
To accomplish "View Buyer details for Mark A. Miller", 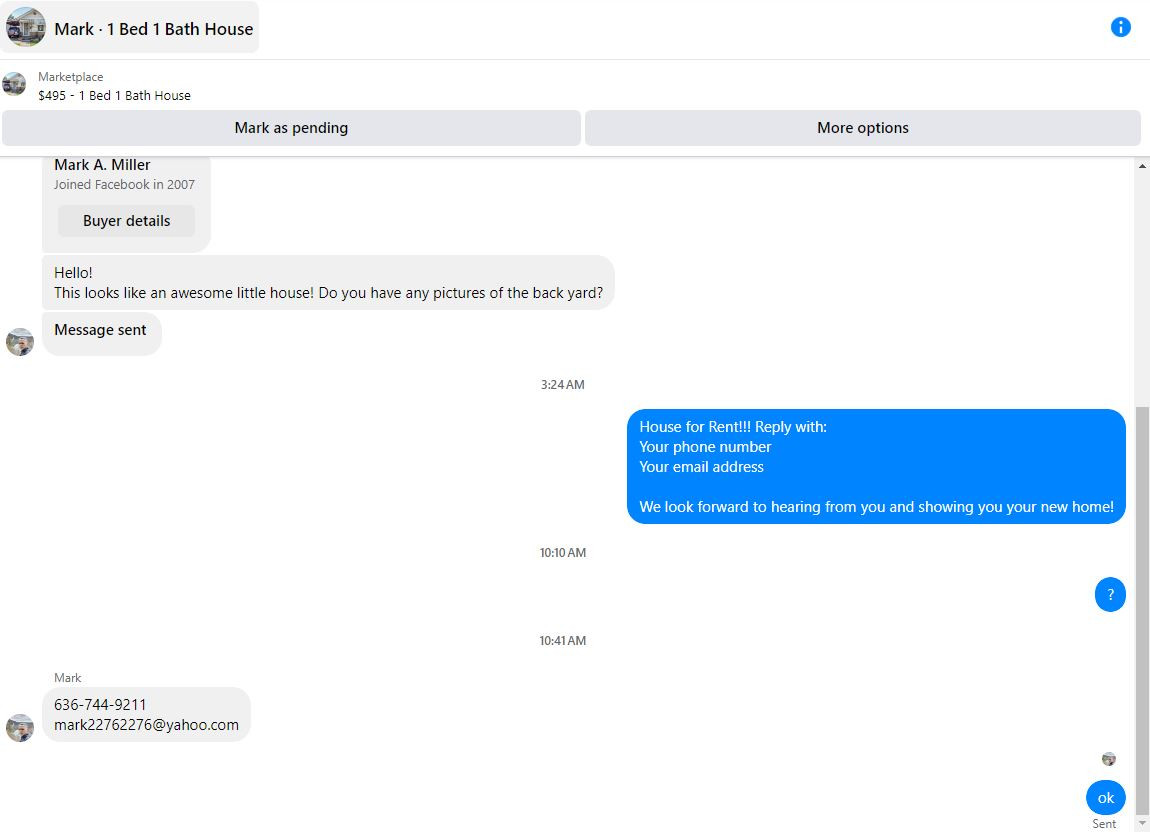I will (126, 221).
